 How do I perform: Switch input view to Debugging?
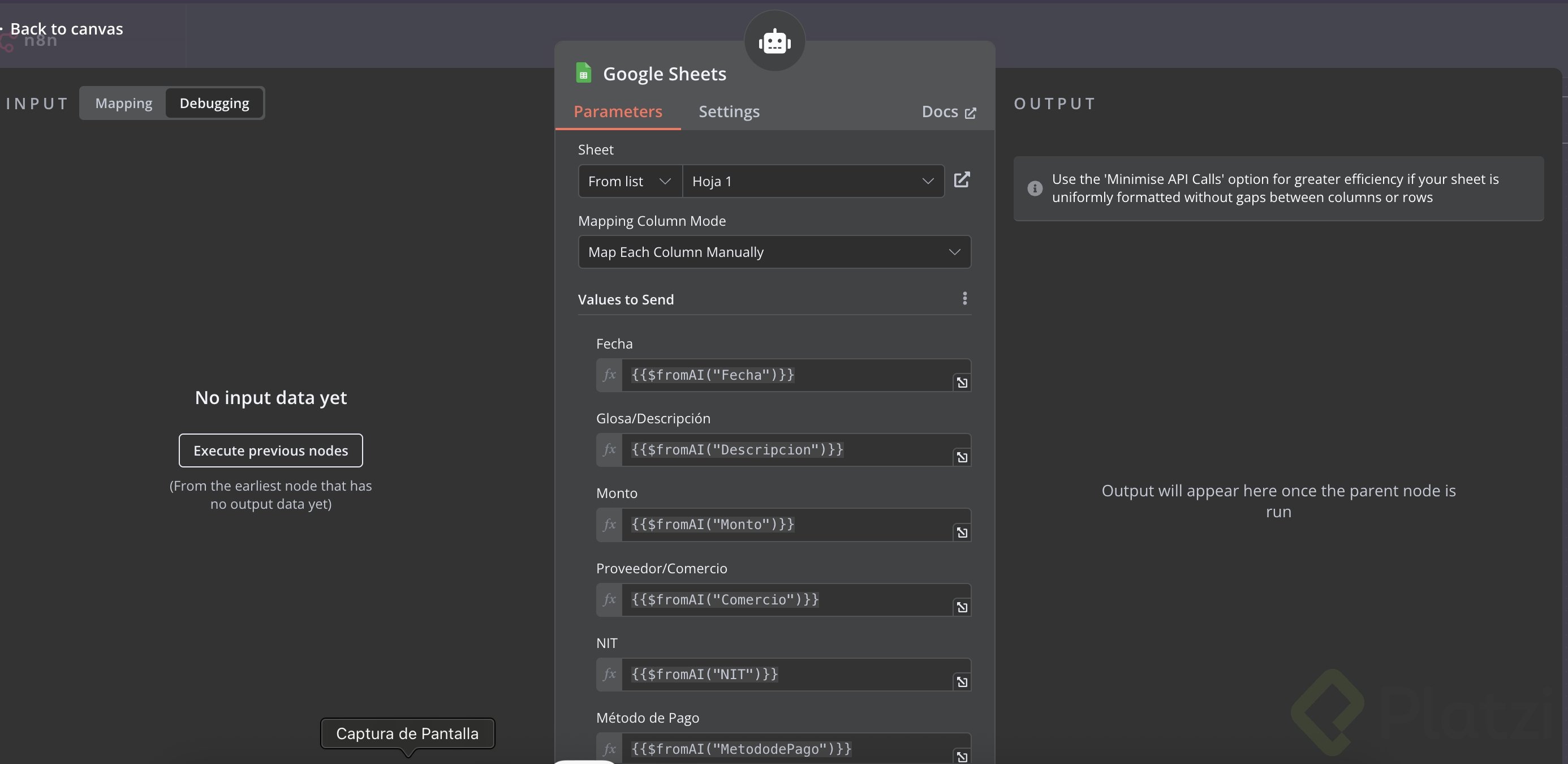tap(214, 104)
